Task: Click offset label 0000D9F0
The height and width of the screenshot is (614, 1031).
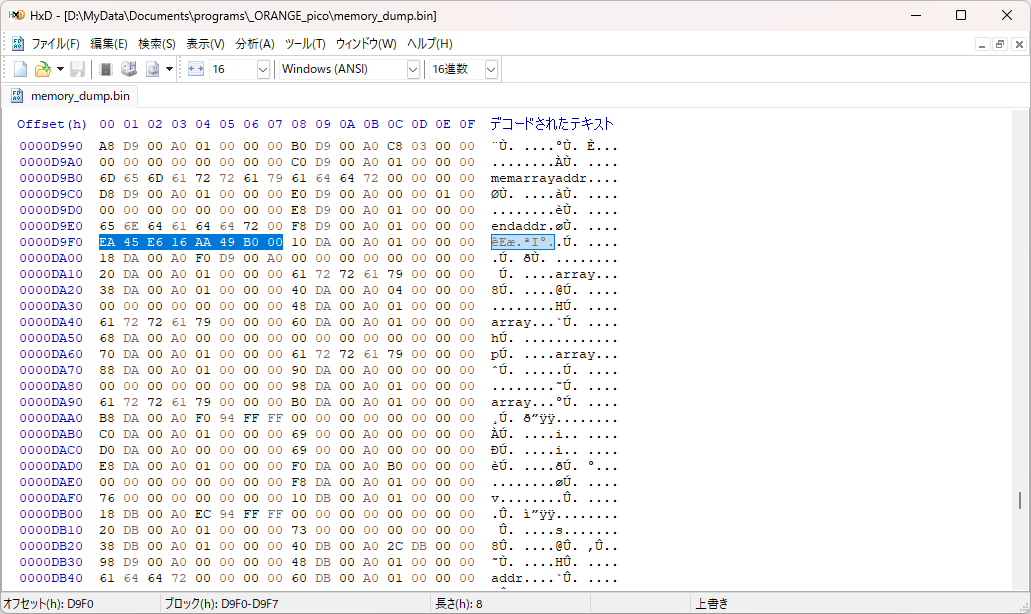Action: coord(51,242)
